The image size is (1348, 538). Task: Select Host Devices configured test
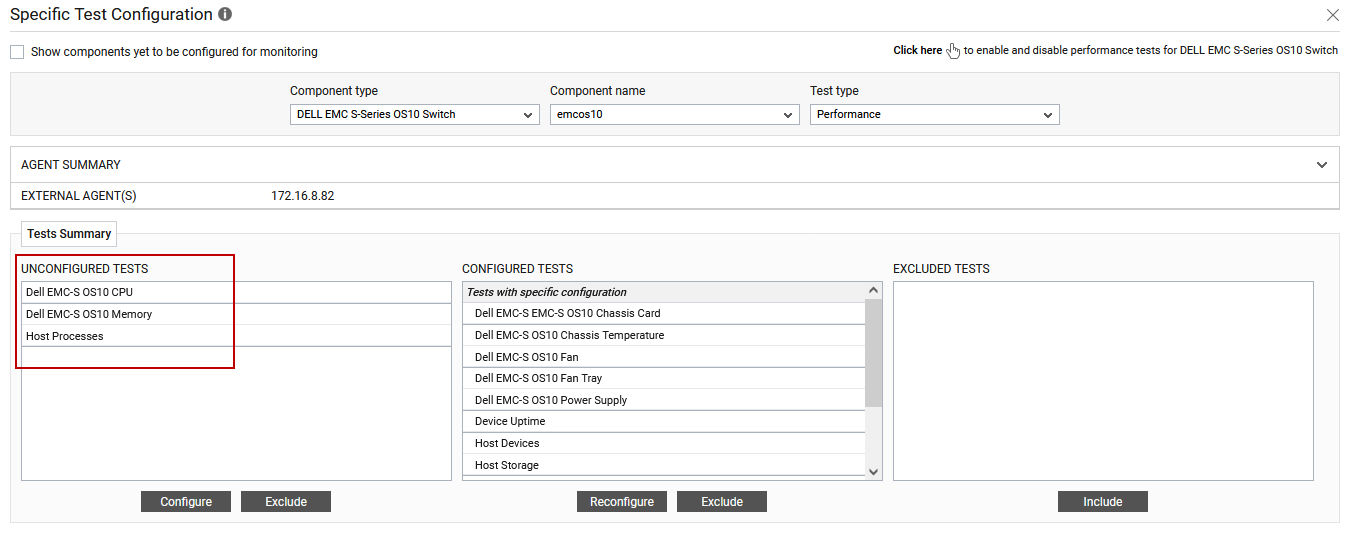tap(664, 443)
